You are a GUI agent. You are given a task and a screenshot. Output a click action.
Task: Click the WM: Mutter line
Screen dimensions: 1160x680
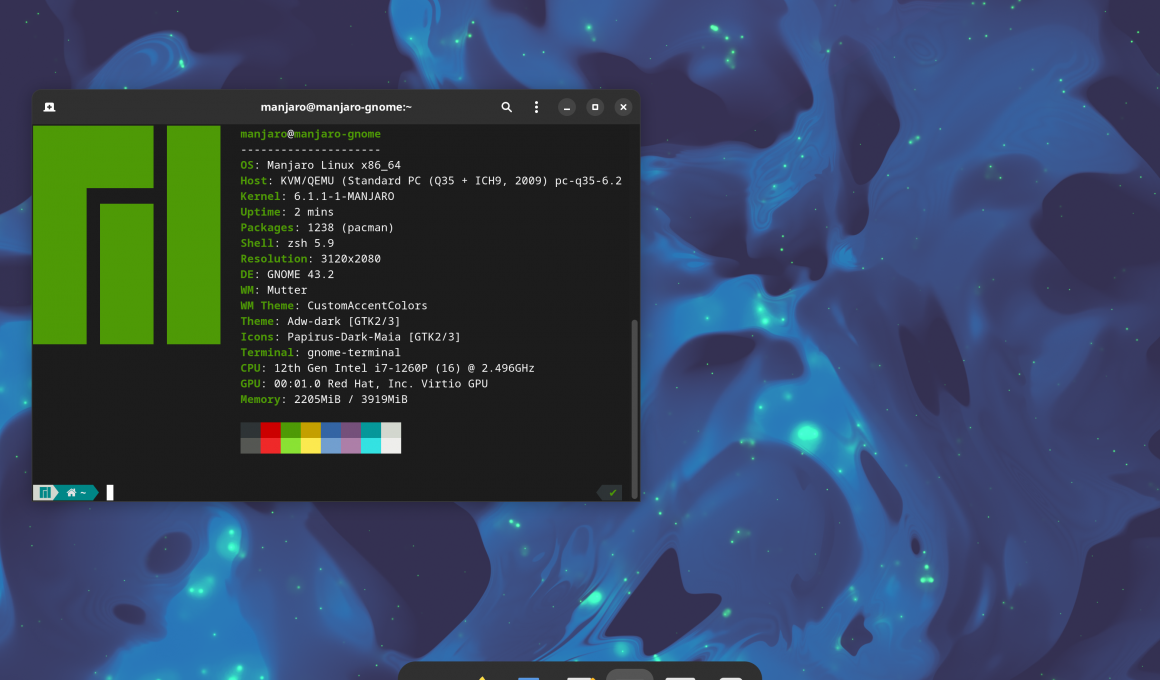(x=274, y=290)
